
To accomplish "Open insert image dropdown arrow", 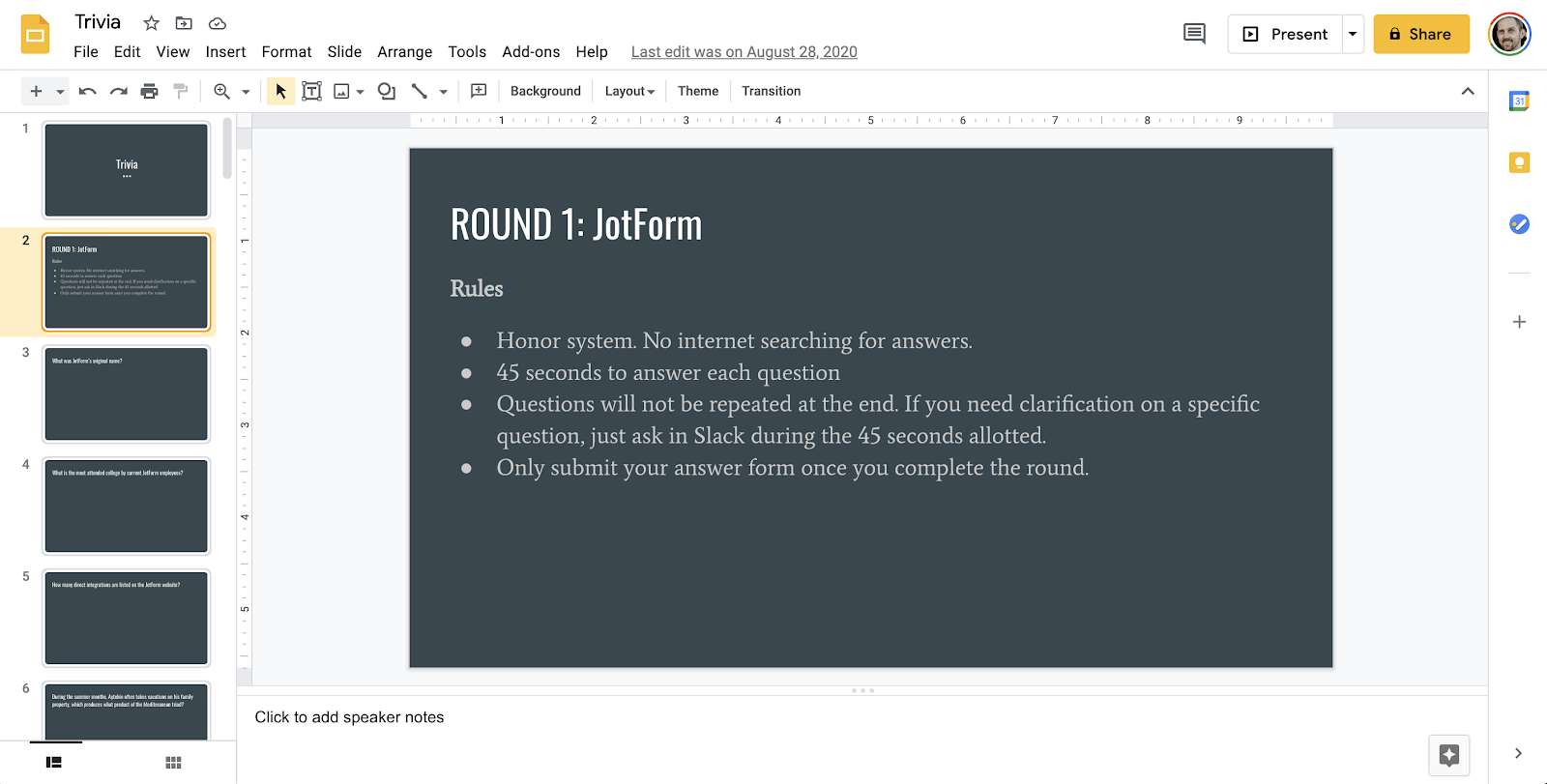I will (x=360, y=92).
